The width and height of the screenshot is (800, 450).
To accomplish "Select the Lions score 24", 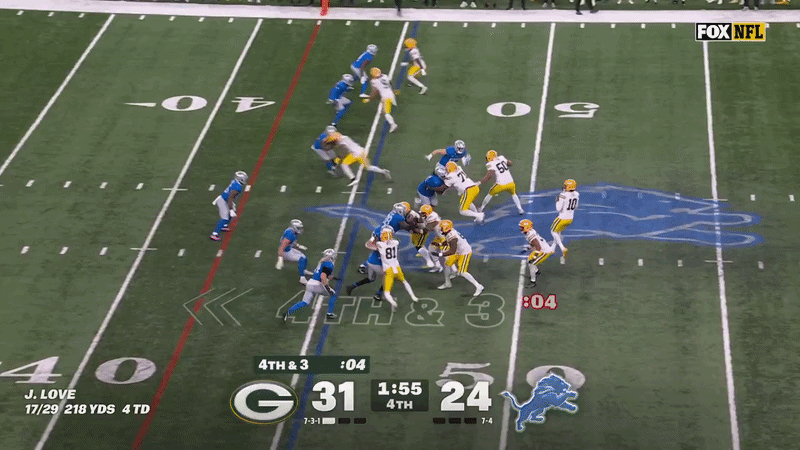I will (466, 396).
